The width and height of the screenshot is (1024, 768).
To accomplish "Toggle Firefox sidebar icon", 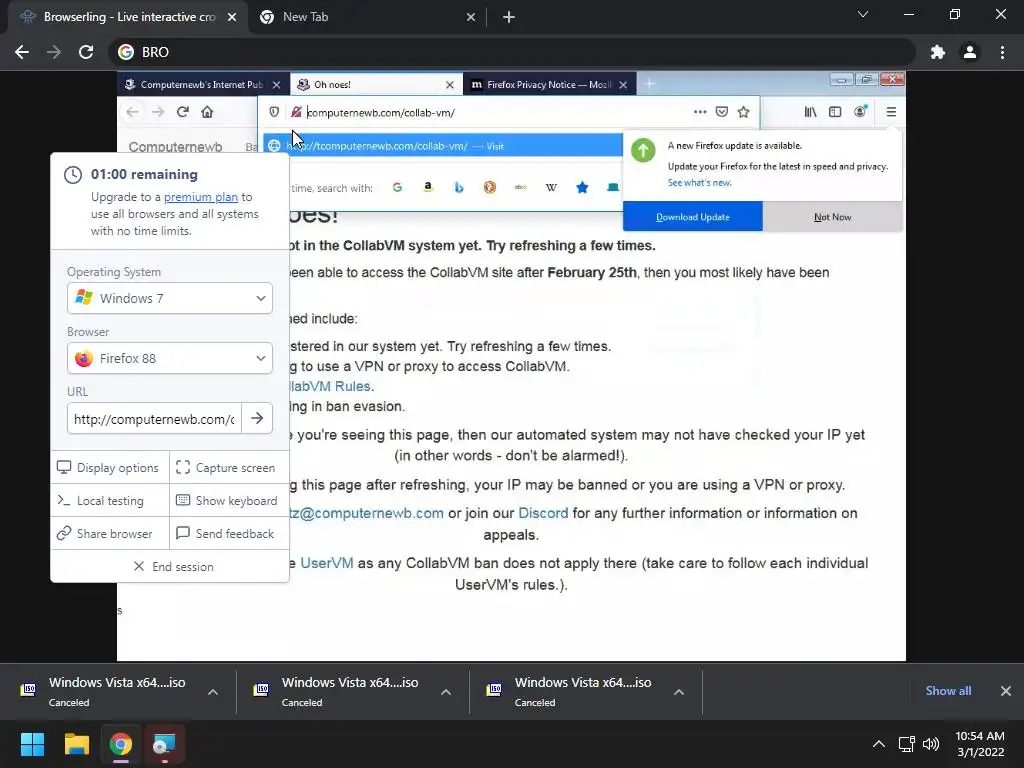I will click(x=835, y=112).
